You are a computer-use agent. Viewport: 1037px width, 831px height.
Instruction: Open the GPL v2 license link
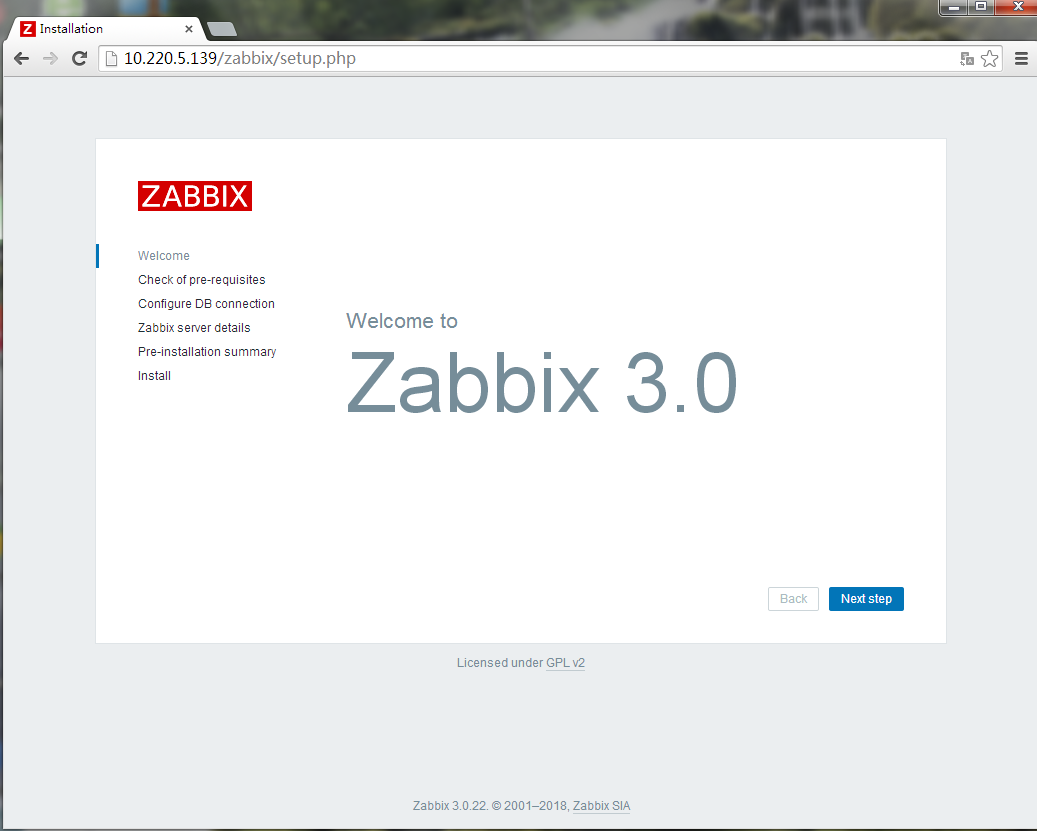565,663
